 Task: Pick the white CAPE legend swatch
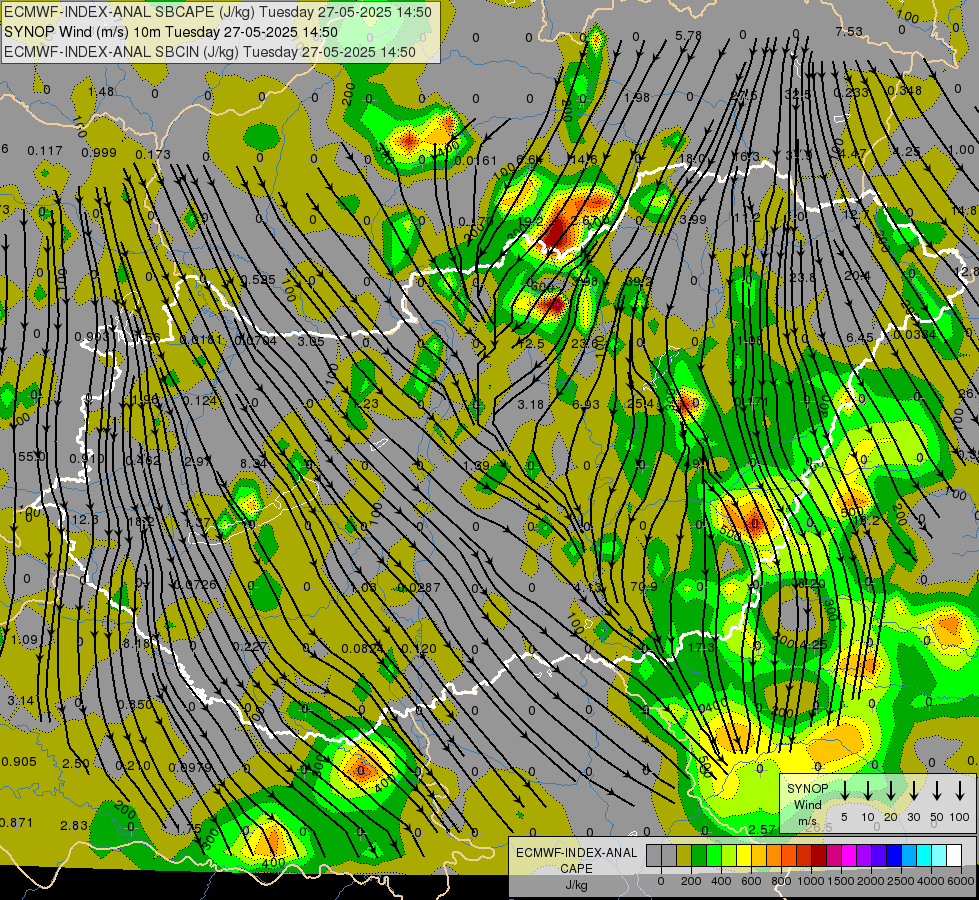point(955,855)
